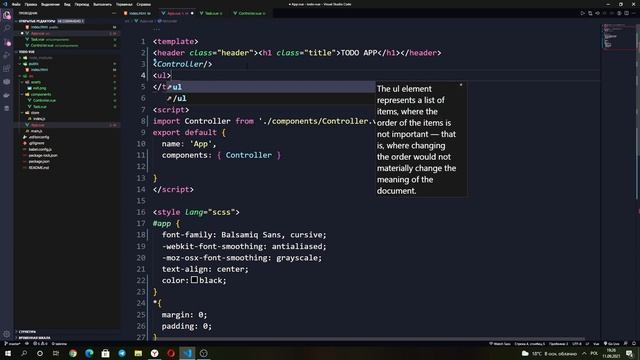Open the Explorer view in activity bar
The image size is (640, 360).
[7, 15]
